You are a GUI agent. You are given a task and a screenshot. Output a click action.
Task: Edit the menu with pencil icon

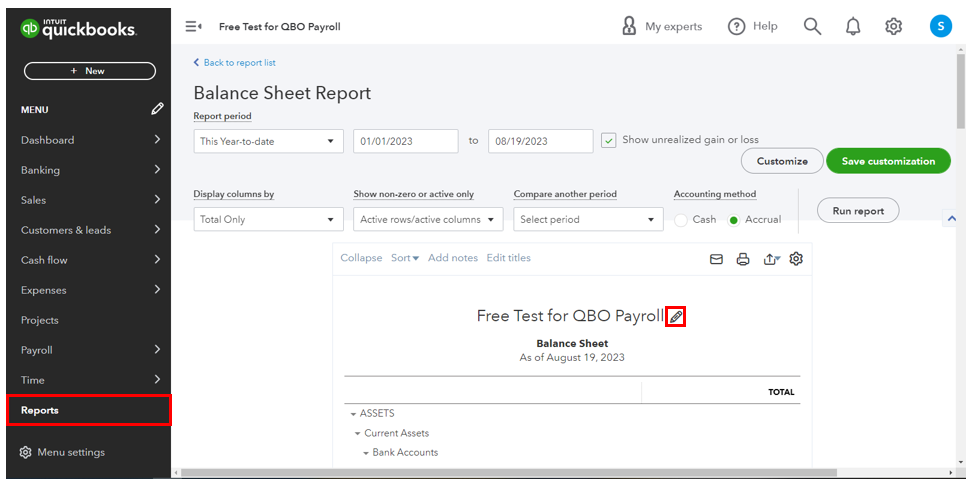coord(157,110)
